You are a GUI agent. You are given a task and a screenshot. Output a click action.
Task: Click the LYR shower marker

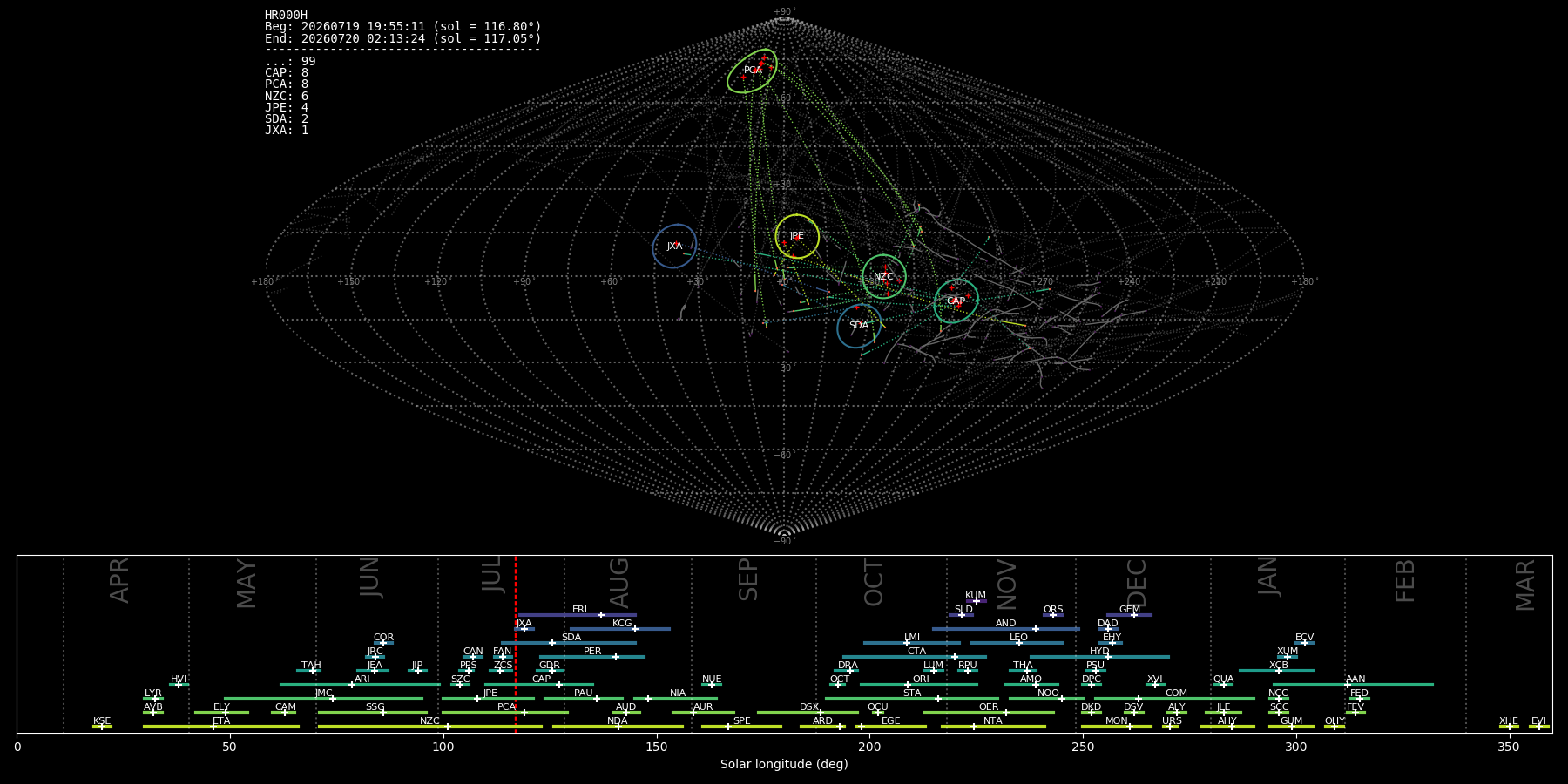pyautogui.click(x=155, y=699)
